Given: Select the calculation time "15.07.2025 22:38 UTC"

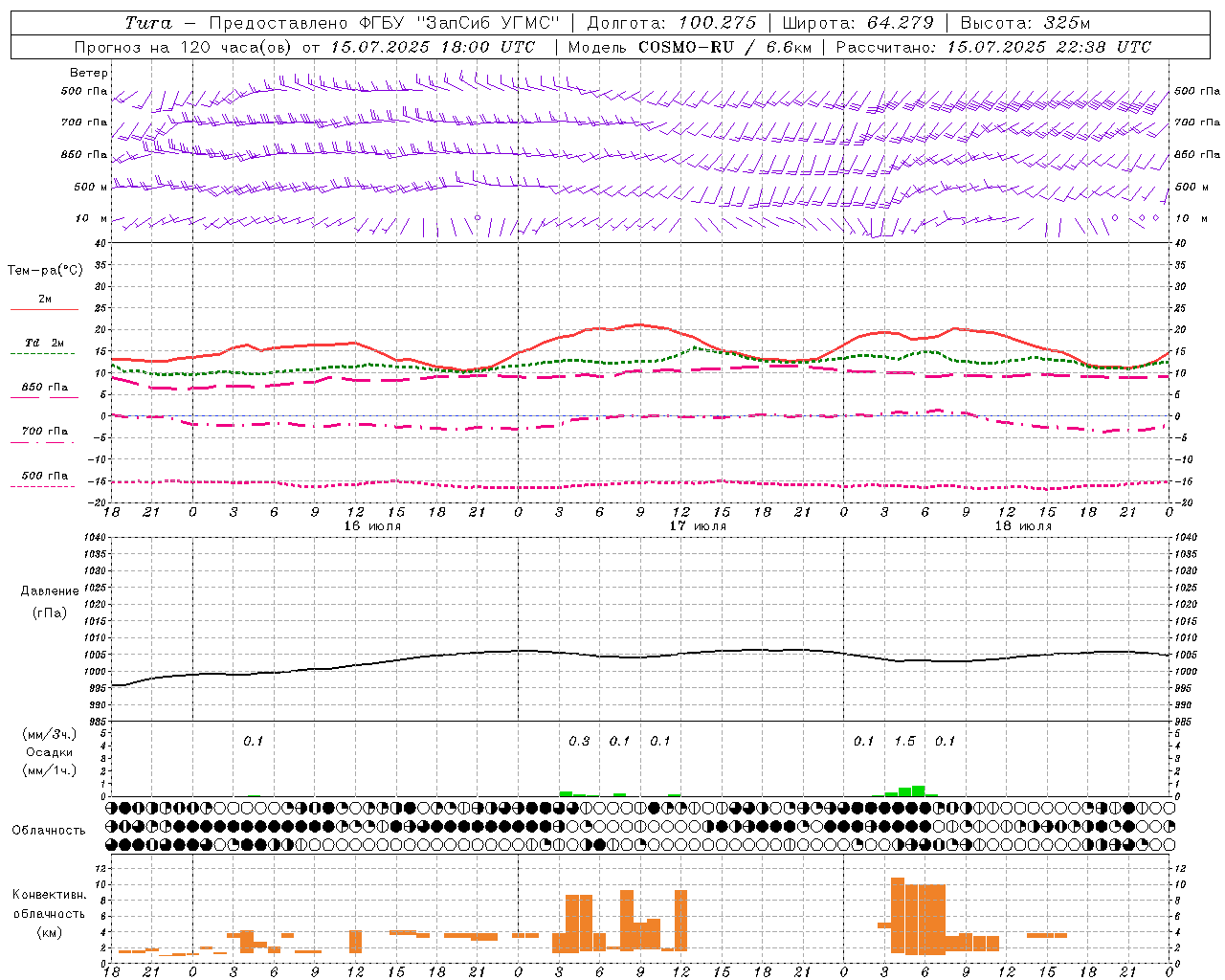Looking at the screenshot, I should pyautogui.click(x=1049, y=47).
